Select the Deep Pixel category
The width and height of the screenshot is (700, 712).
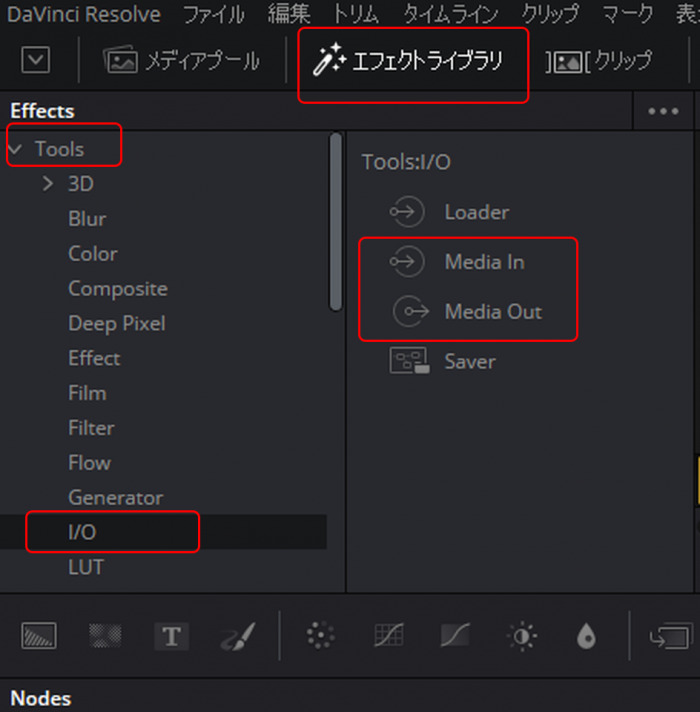coord(117,324)
